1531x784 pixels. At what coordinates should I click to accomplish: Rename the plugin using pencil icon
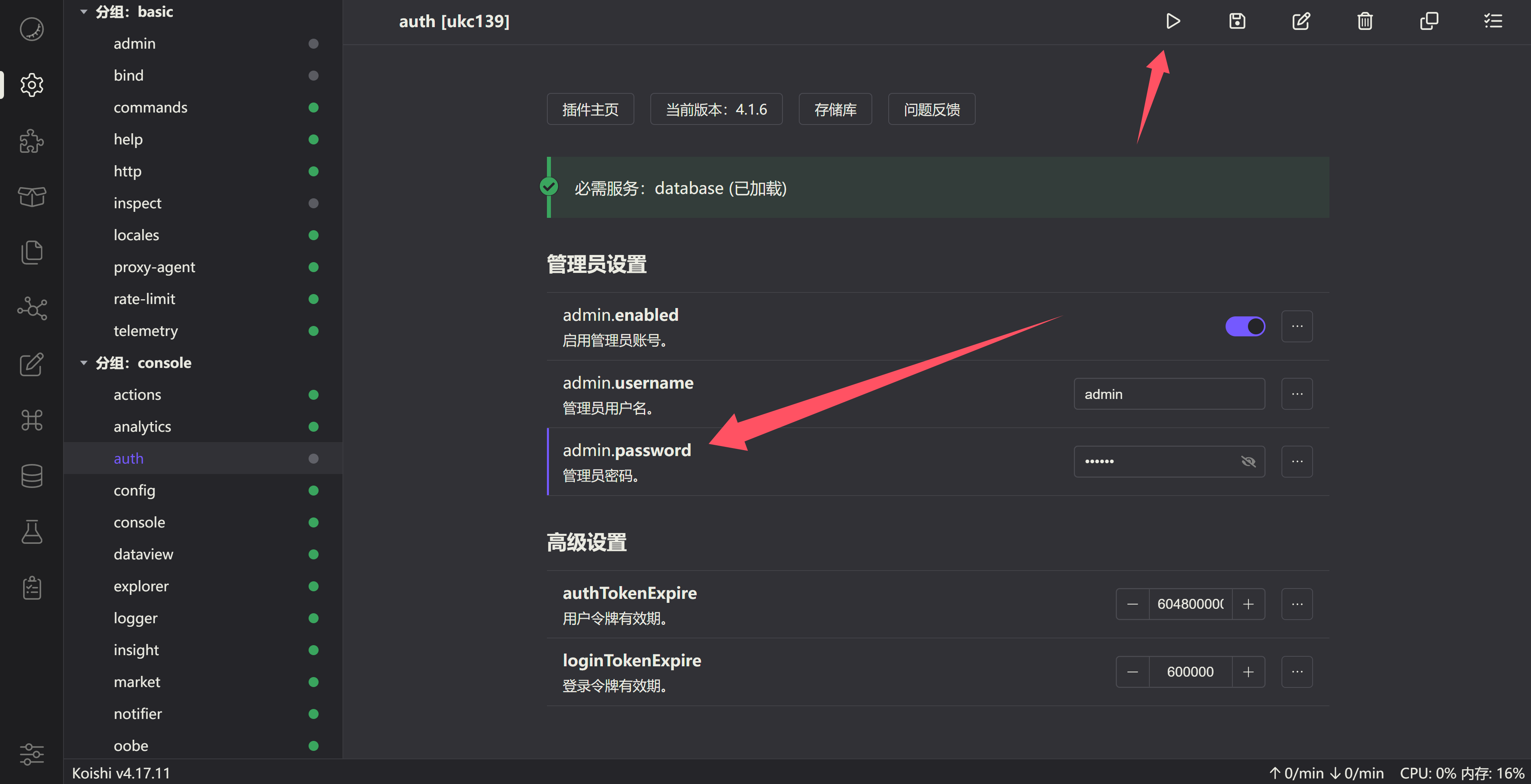click(x=1301, y=22)
